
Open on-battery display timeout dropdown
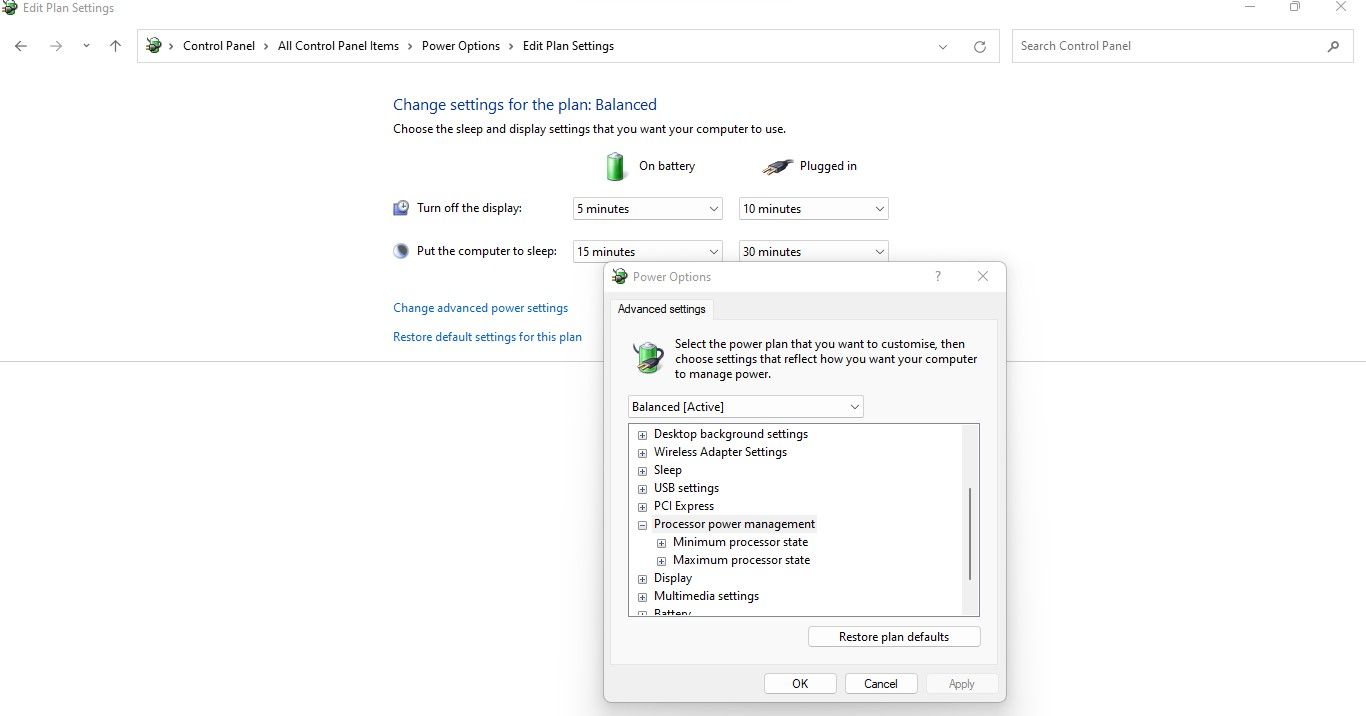coord(648,209)
